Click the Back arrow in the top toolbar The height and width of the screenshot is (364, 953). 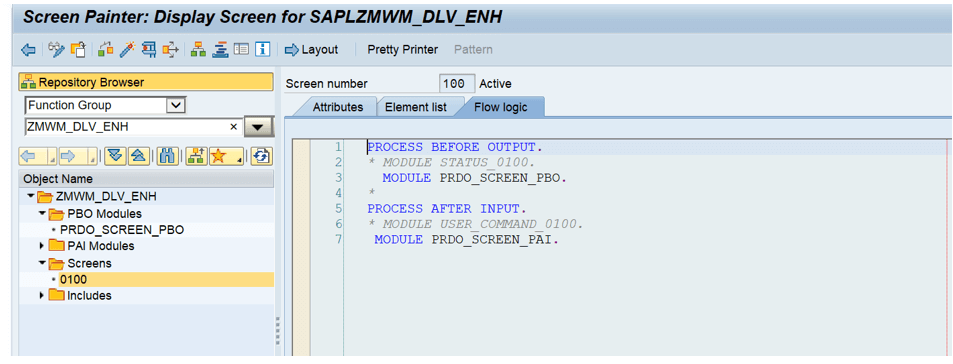click(29, 50)
